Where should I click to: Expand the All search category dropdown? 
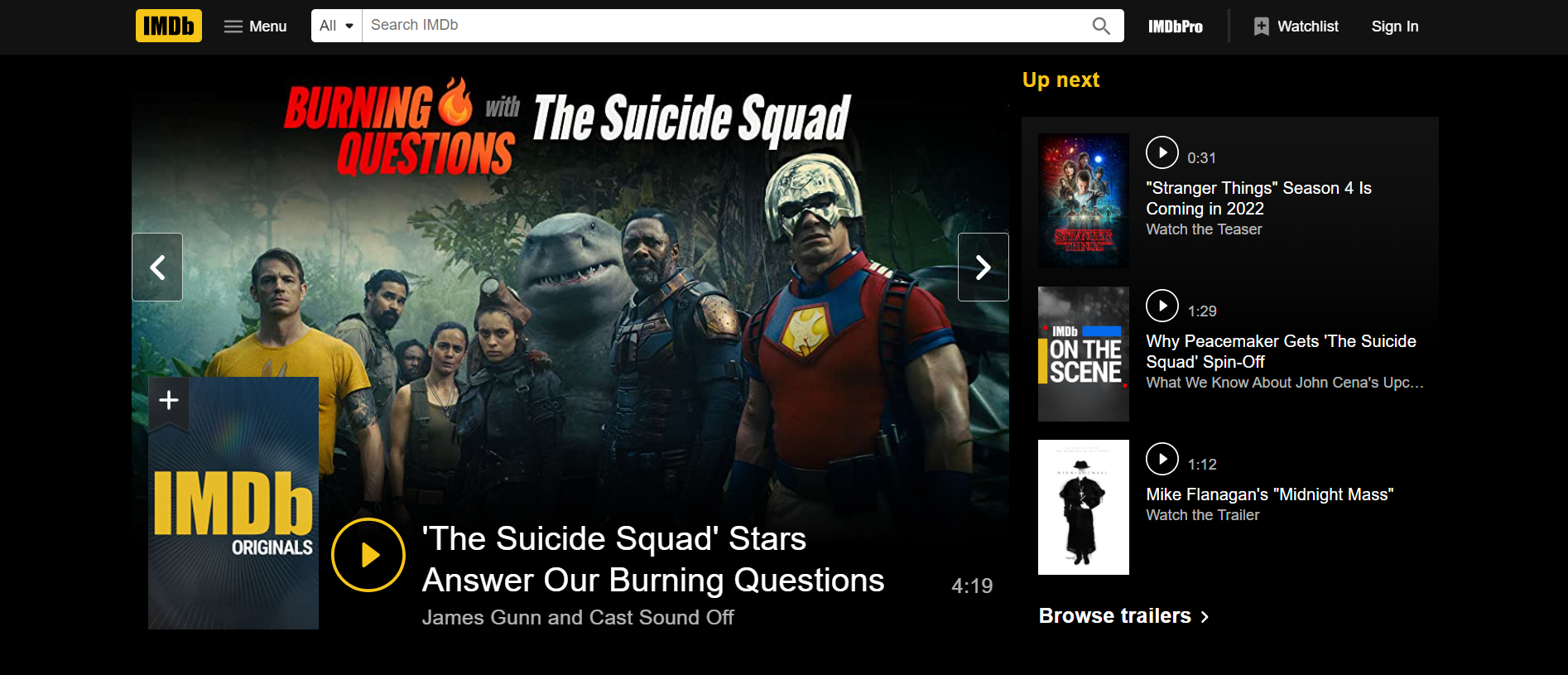[x=337, y=26]
